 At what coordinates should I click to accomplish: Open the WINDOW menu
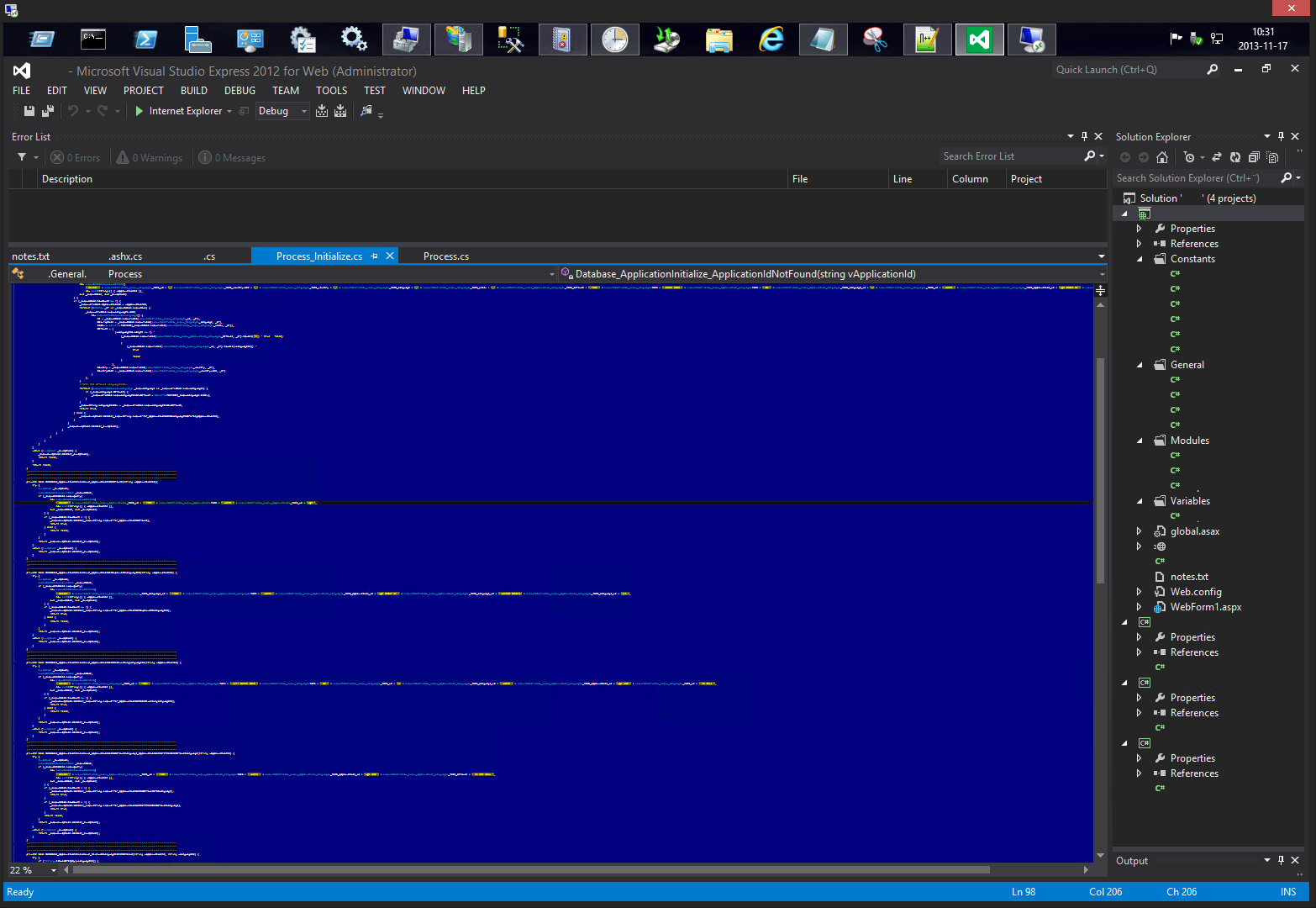(424, 91)
